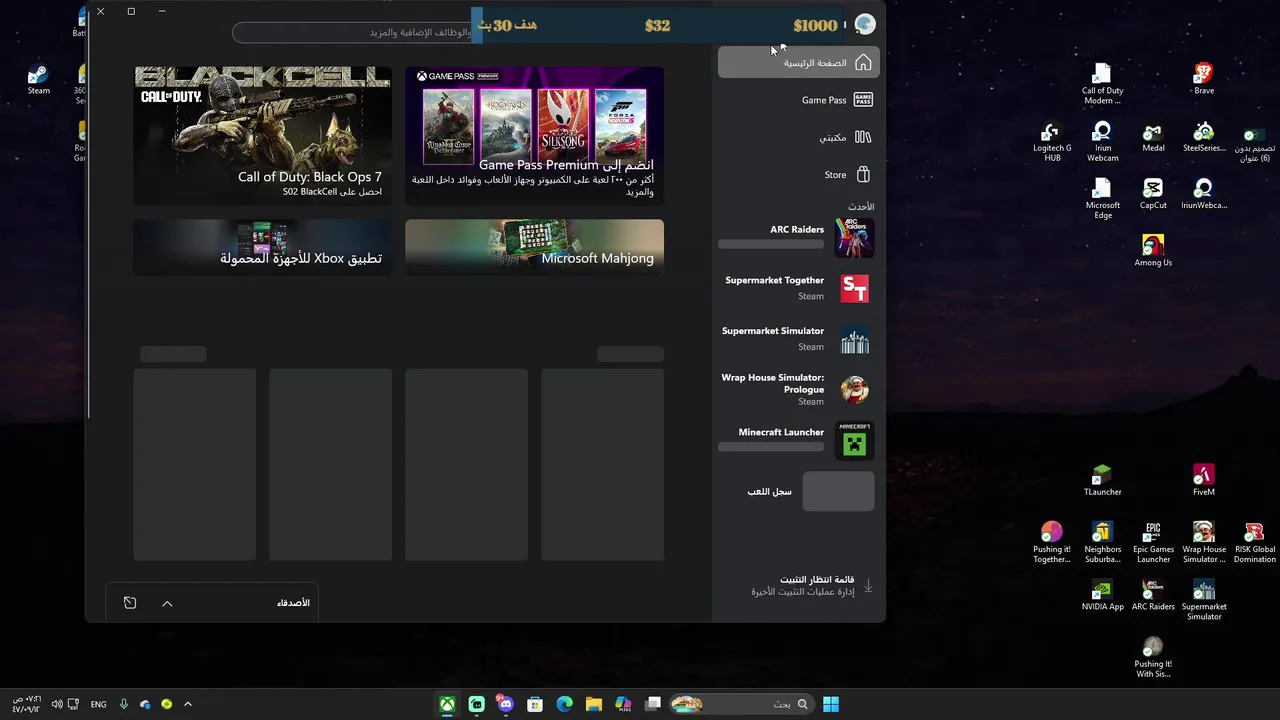The width and height of the screenshot is (1280, 720).
Task: Select the FiveM desktop icon
Action: [1204, 480]
